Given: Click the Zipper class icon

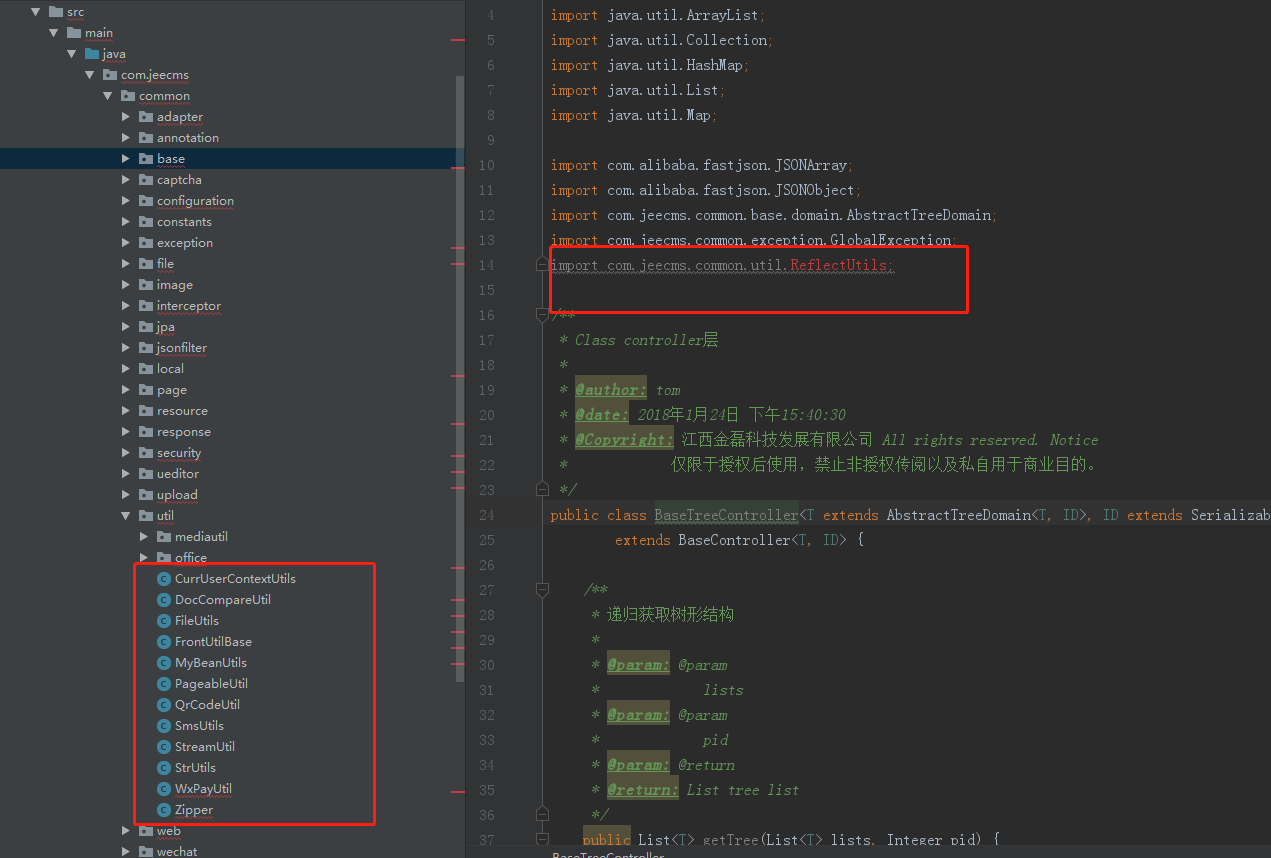Looking at the screenshot, I should pos(164,810).
